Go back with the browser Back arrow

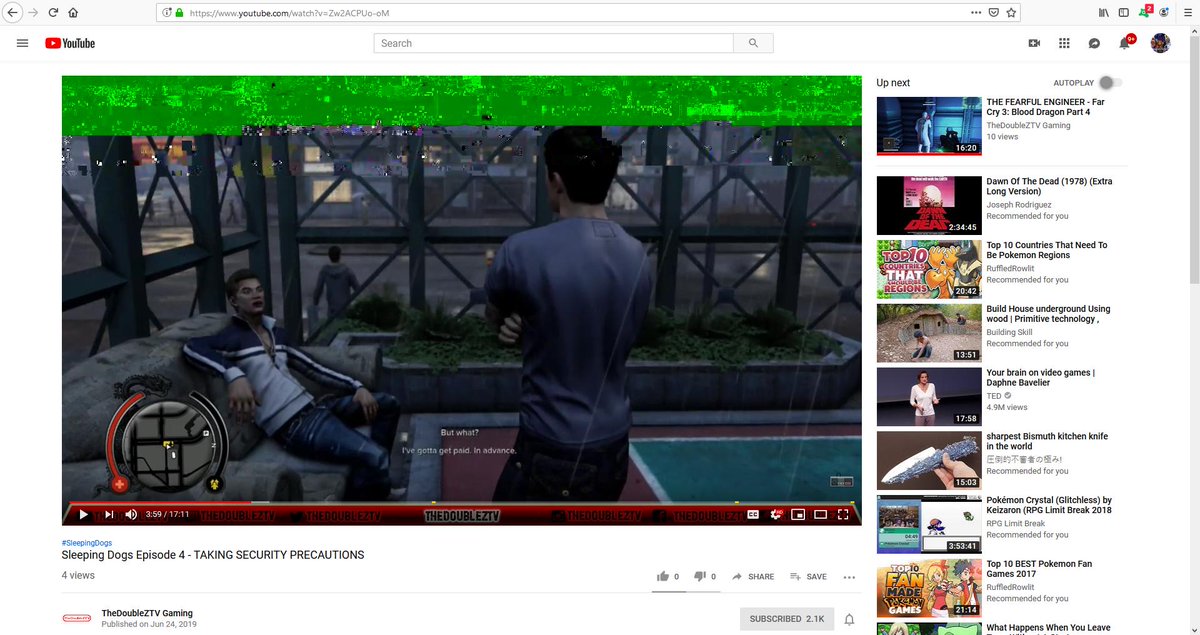click(12, 13)
